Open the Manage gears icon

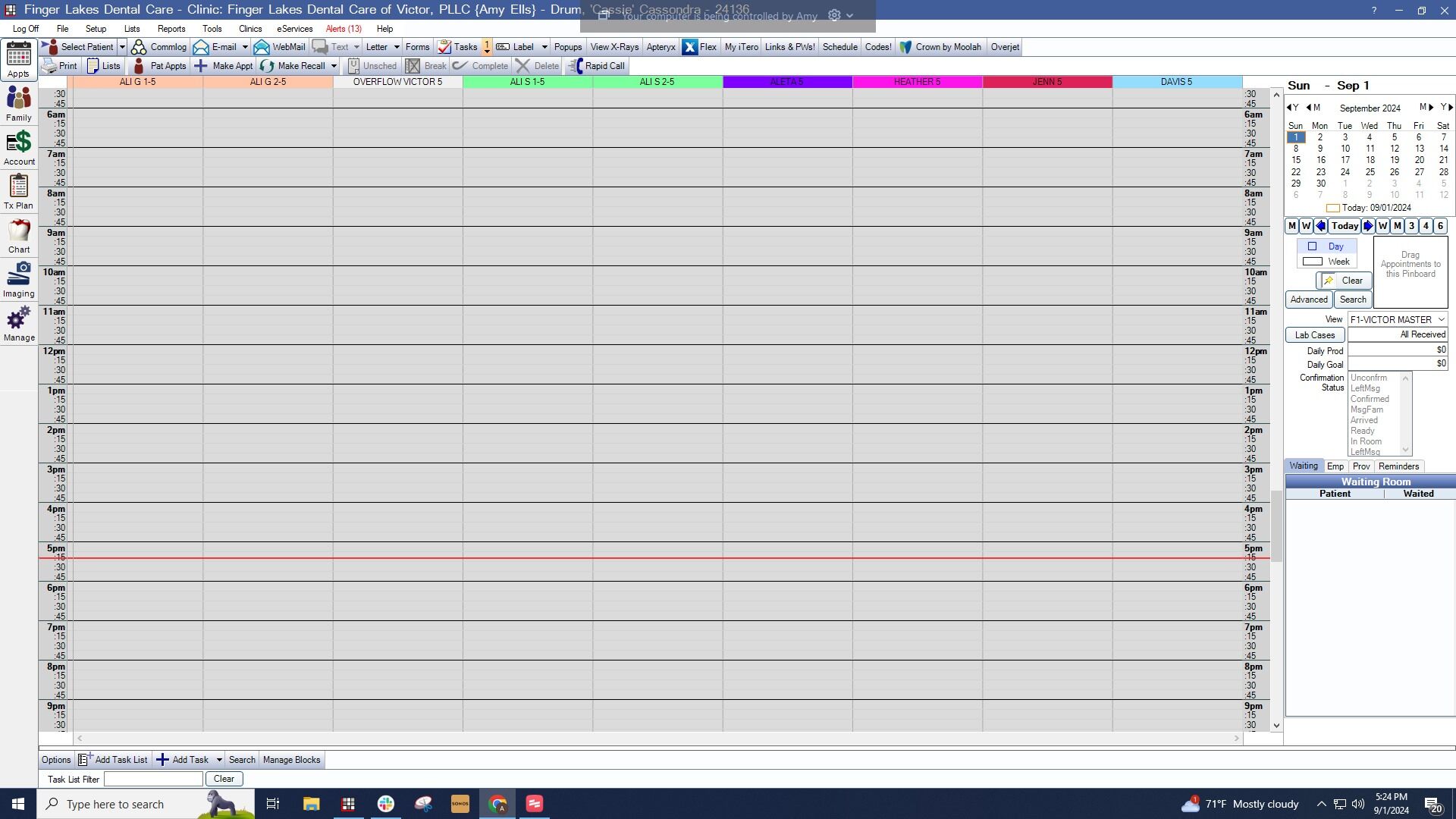pyautogui.click(x=19, y=323)
